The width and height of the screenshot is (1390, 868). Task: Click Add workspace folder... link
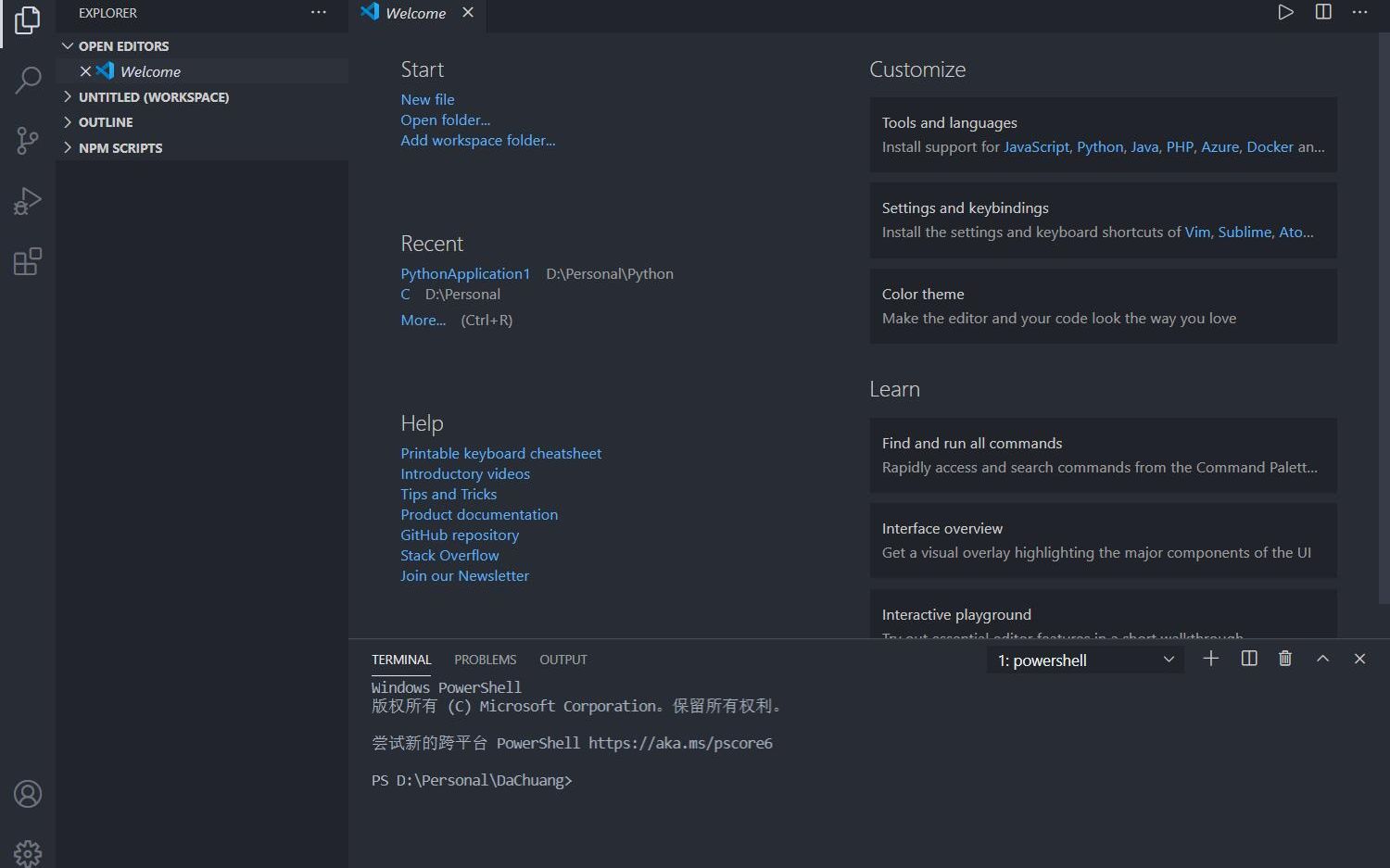478,140
